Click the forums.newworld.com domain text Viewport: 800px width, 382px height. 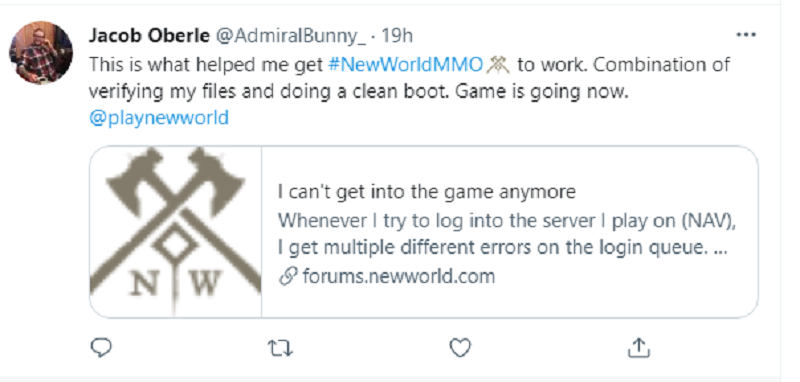398,276
